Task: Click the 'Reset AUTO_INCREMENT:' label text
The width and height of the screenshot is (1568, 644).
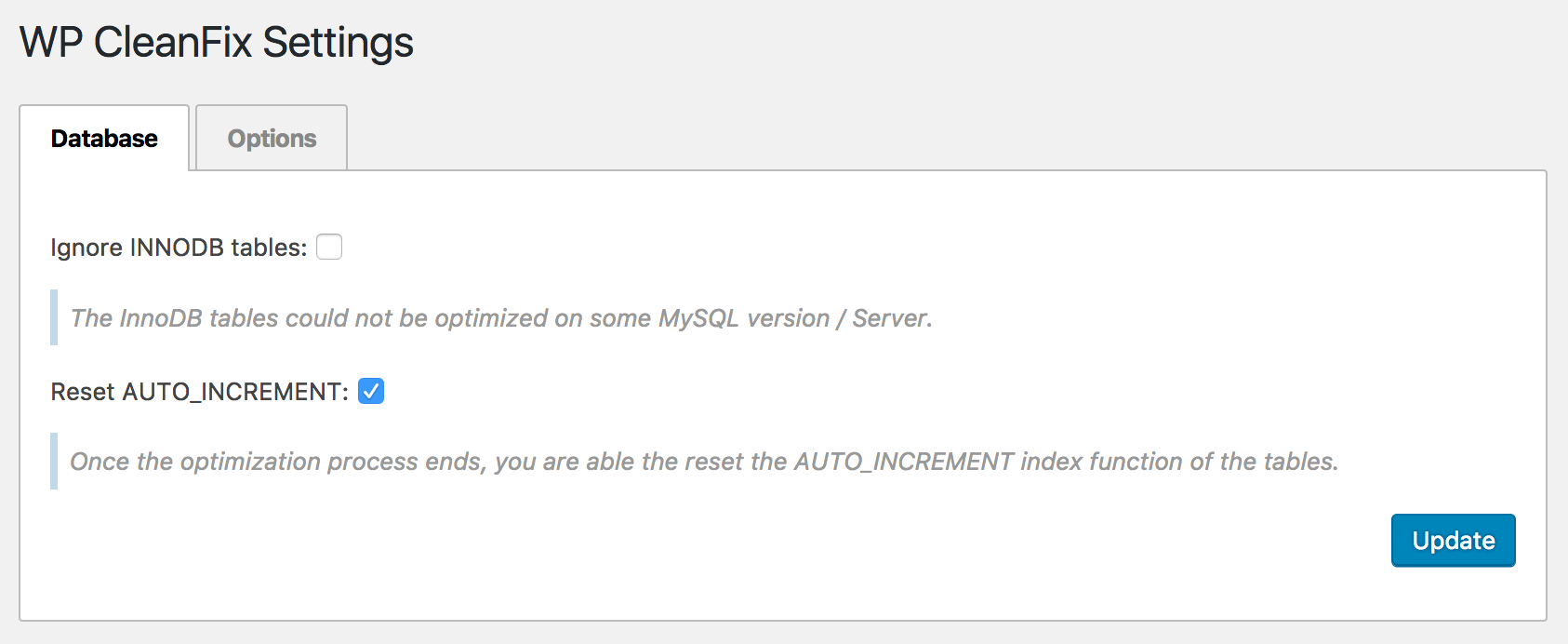Action: (x=200, y=392)
